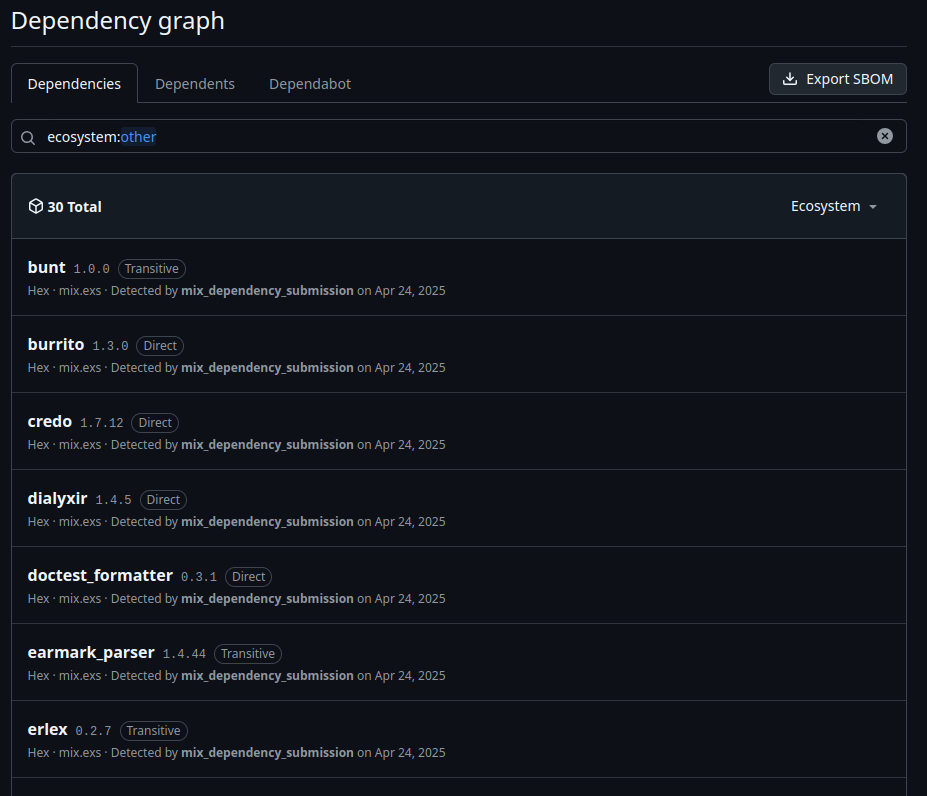
Task: Click version 1.0.0 of bunt
Action: point(92,269)
